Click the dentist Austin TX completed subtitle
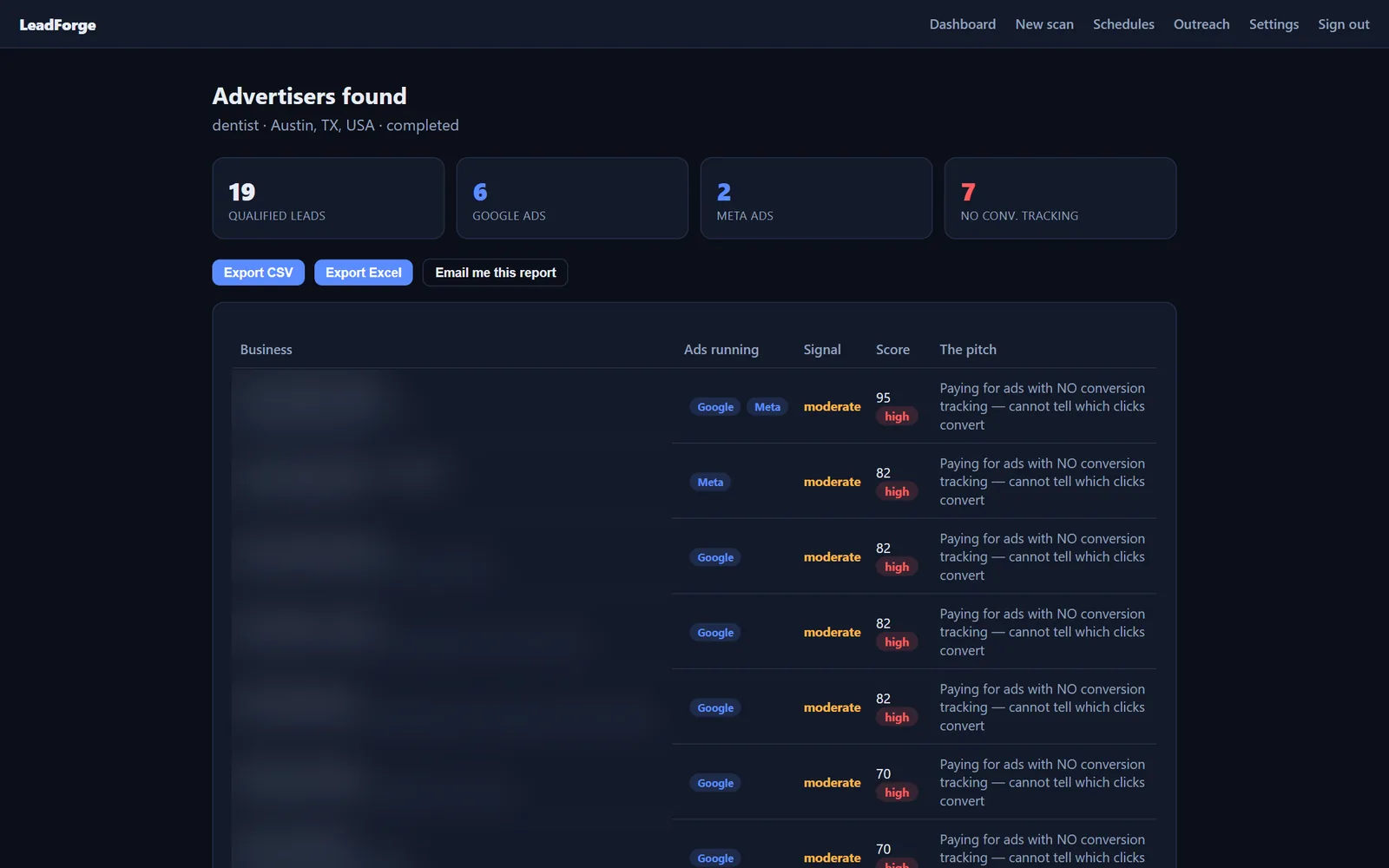This screenshot has height=868, width=1389. [335, 126]
